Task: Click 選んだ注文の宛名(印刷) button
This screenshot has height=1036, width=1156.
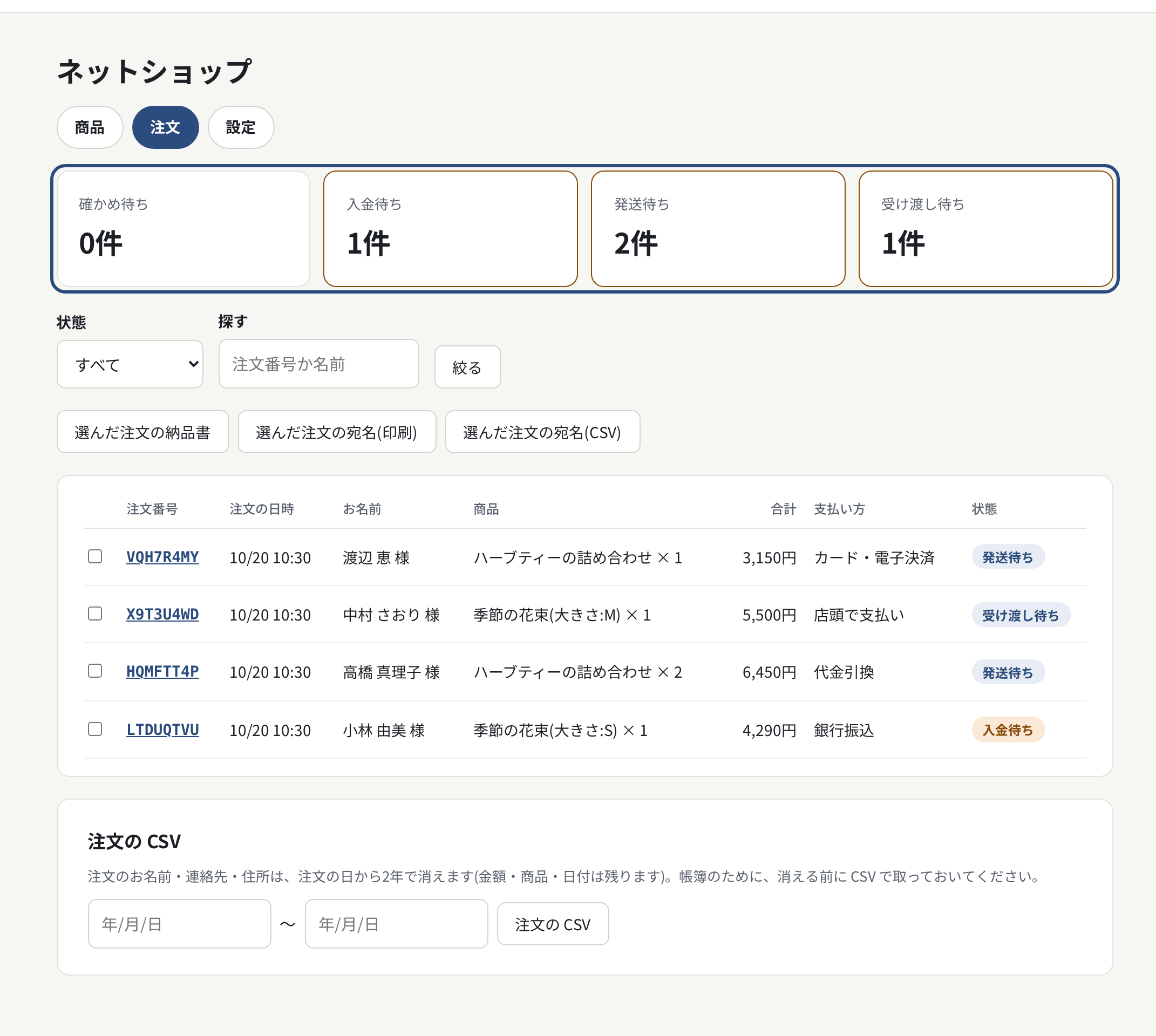Action: coord(337,432)
